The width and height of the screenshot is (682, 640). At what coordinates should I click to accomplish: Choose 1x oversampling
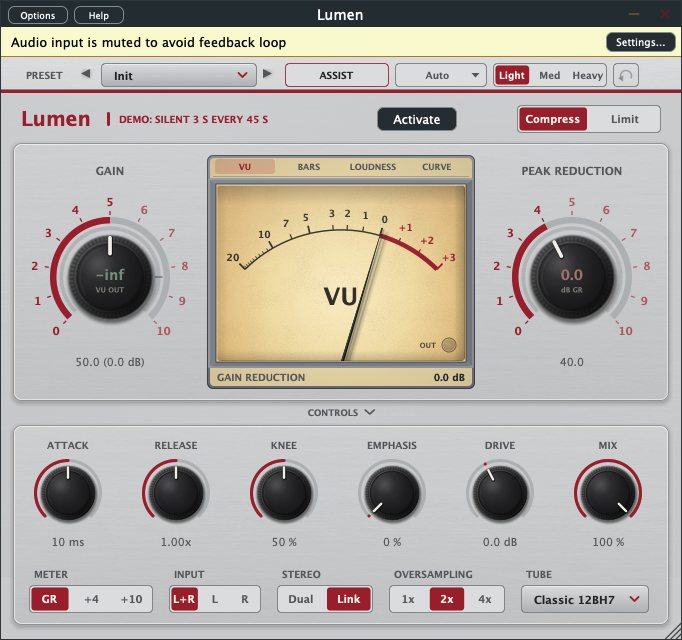pyautogui.click(x=408, y=599)
